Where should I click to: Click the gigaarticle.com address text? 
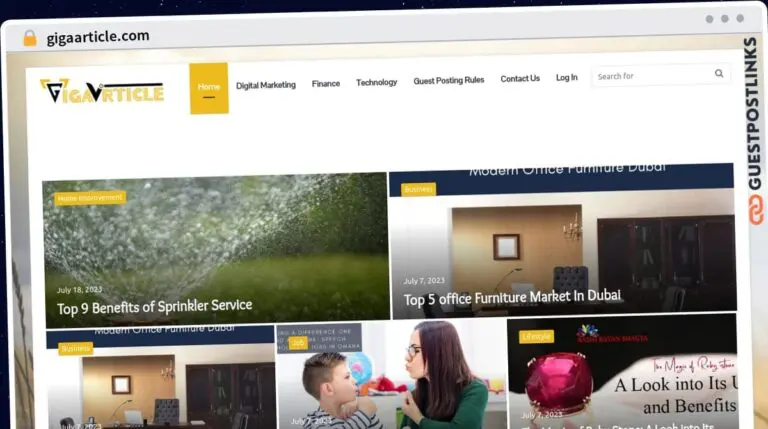click(x=98, y=37)
